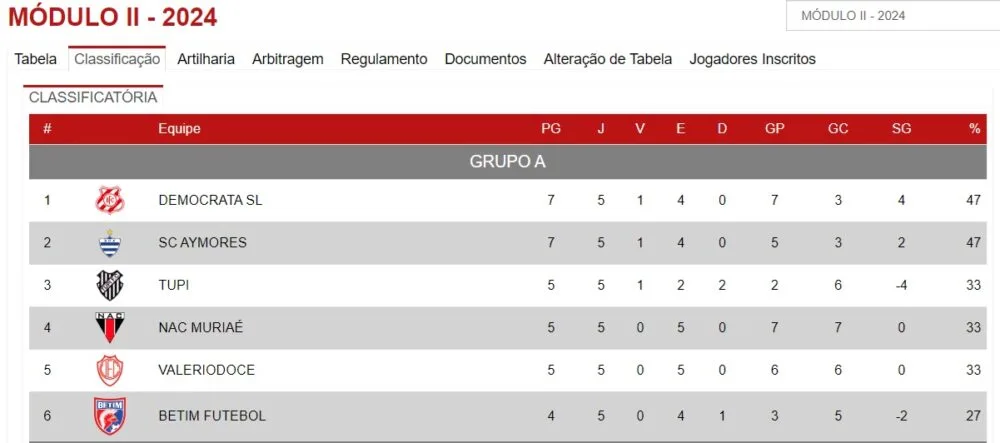Open Alteração de Tabela tab

(608, 59)
